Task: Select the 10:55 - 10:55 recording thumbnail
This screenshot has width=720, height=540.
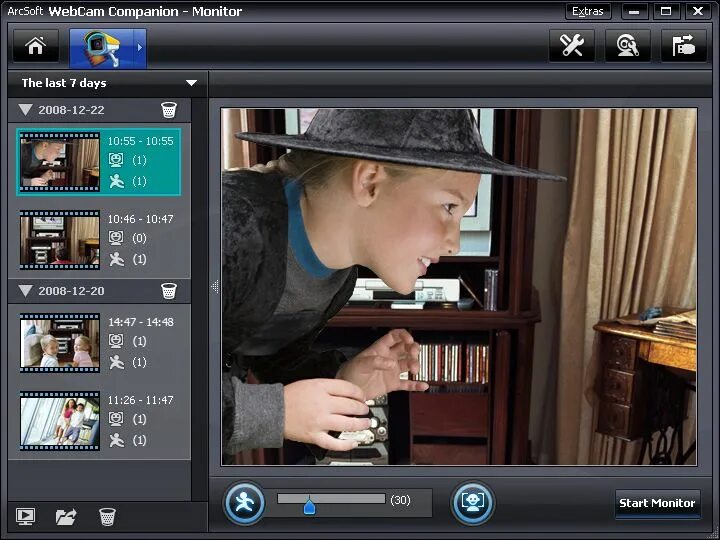Action: (60, 162)
